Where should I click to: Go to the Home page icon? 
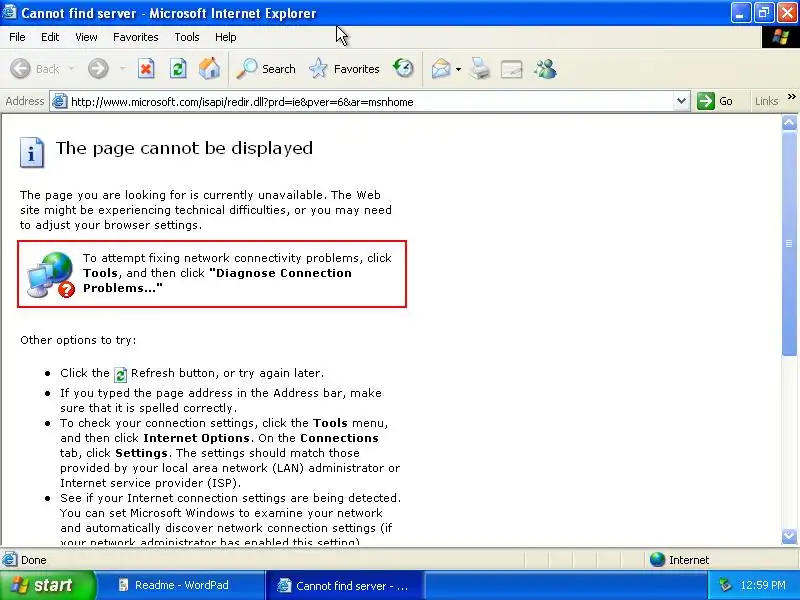tap(209, 68)
